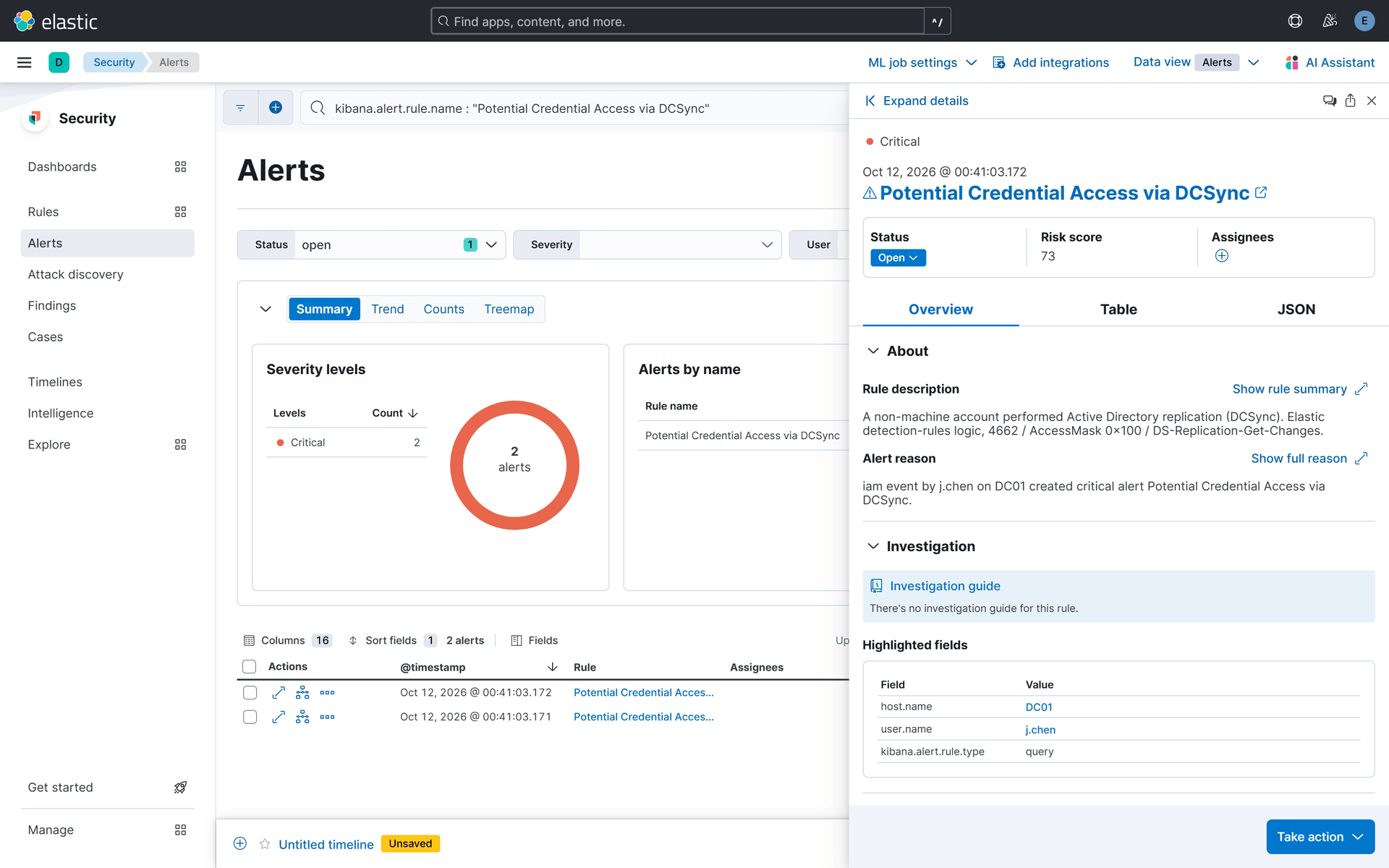Image resolution: width=1389 pixels, height=868 pixels.
Task: Collapse the summary charts panel chevron
Action: click(x=266, y=309)
